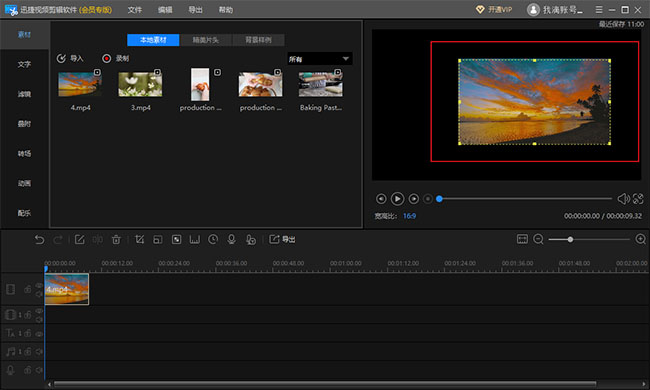Open the edit clip pencil tool
This screenshot has width=650, height=390.
[x=80, y=240]
